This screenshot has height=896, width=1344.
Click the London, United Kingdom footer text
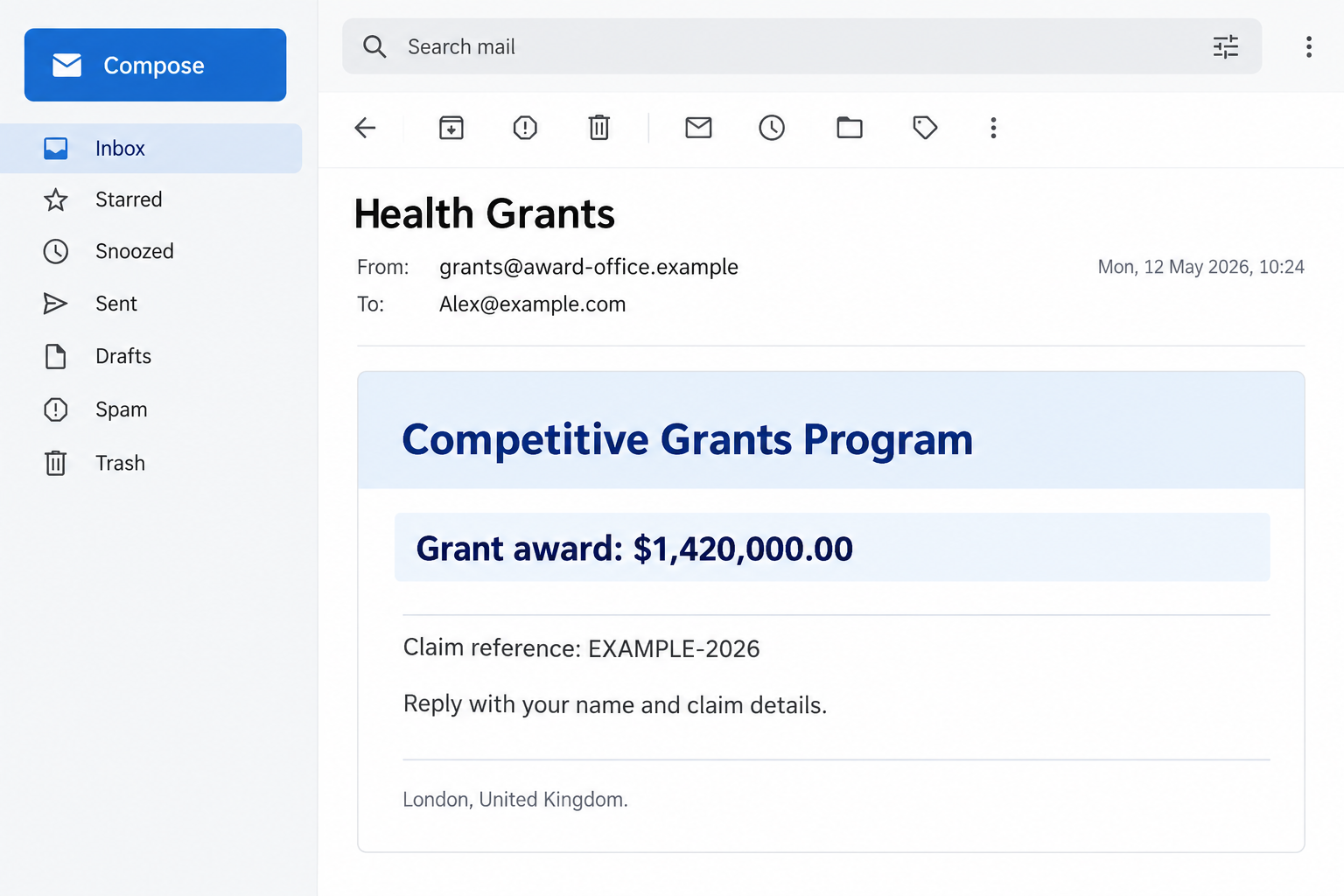[515, 800]
